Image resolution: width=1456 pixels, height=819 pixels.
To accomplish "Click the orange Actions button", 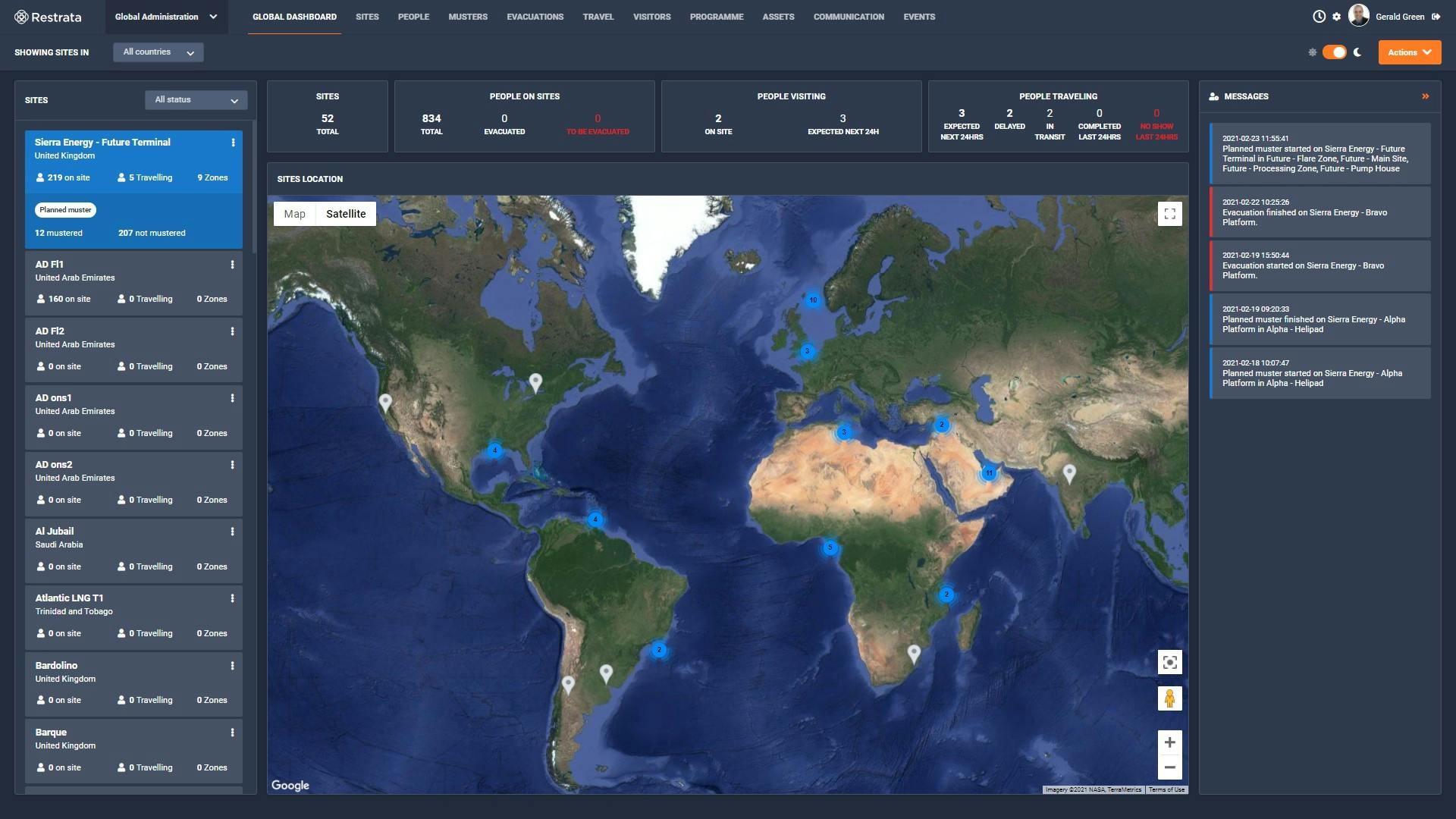I will point(1409,52).
